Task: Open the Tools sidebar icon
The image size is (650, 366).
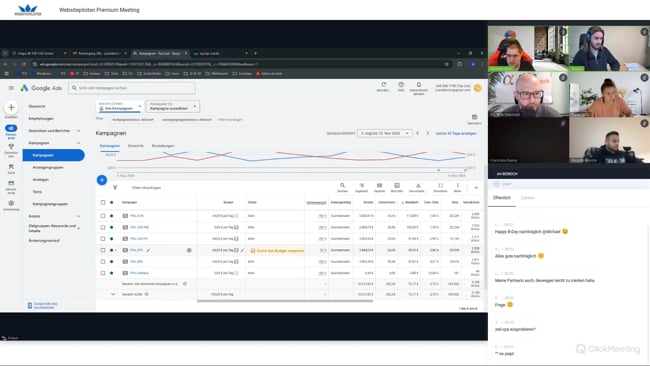Action: [x=11, y=167]
